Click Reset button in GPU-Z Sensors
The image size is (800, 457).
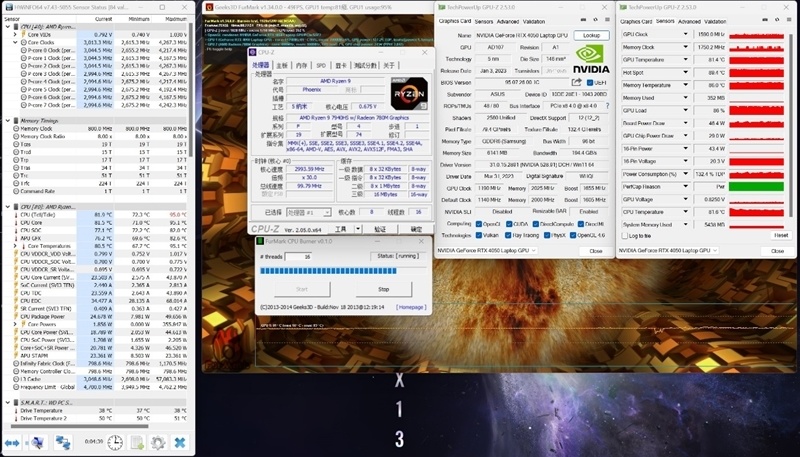(x=781, y=236)
